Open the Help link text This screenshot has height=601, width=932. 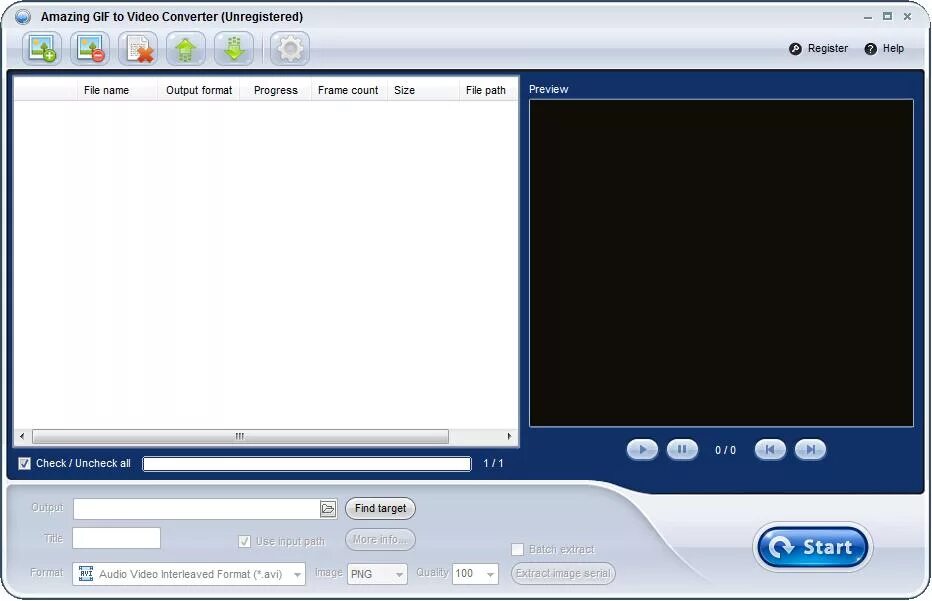pyautogui.click(x=893, y=49)
